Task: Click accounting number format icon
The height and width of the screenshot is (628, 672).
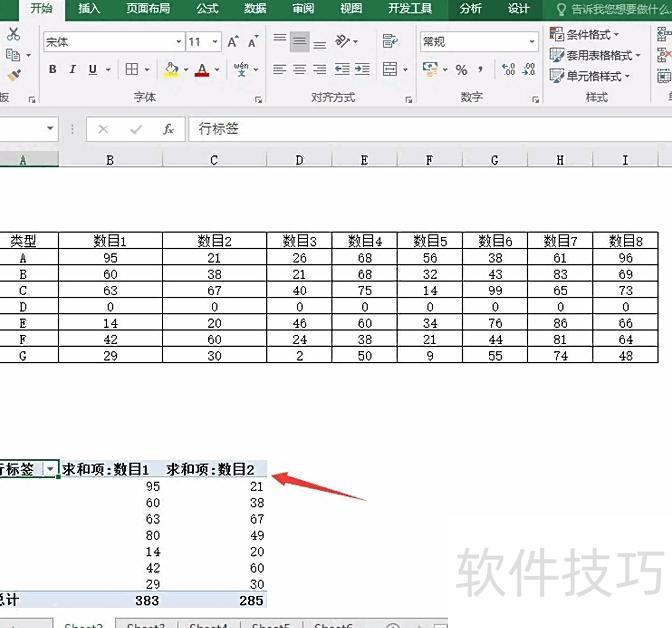Action: [x=430, y=69]
